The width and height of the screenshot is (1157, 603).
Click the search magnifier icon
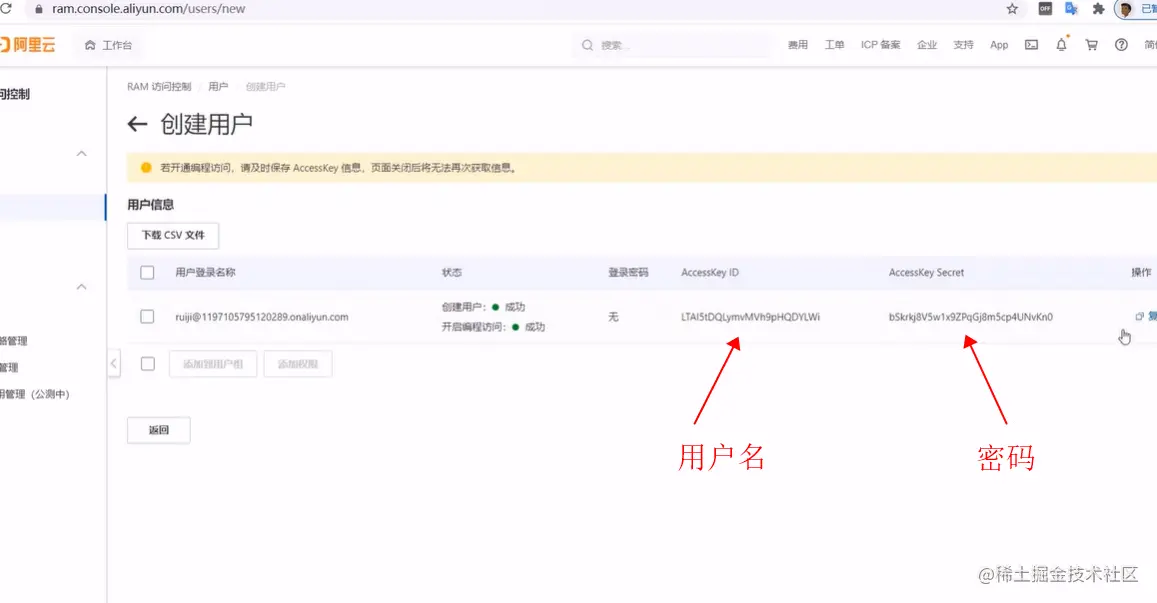(x=587, y=45)
